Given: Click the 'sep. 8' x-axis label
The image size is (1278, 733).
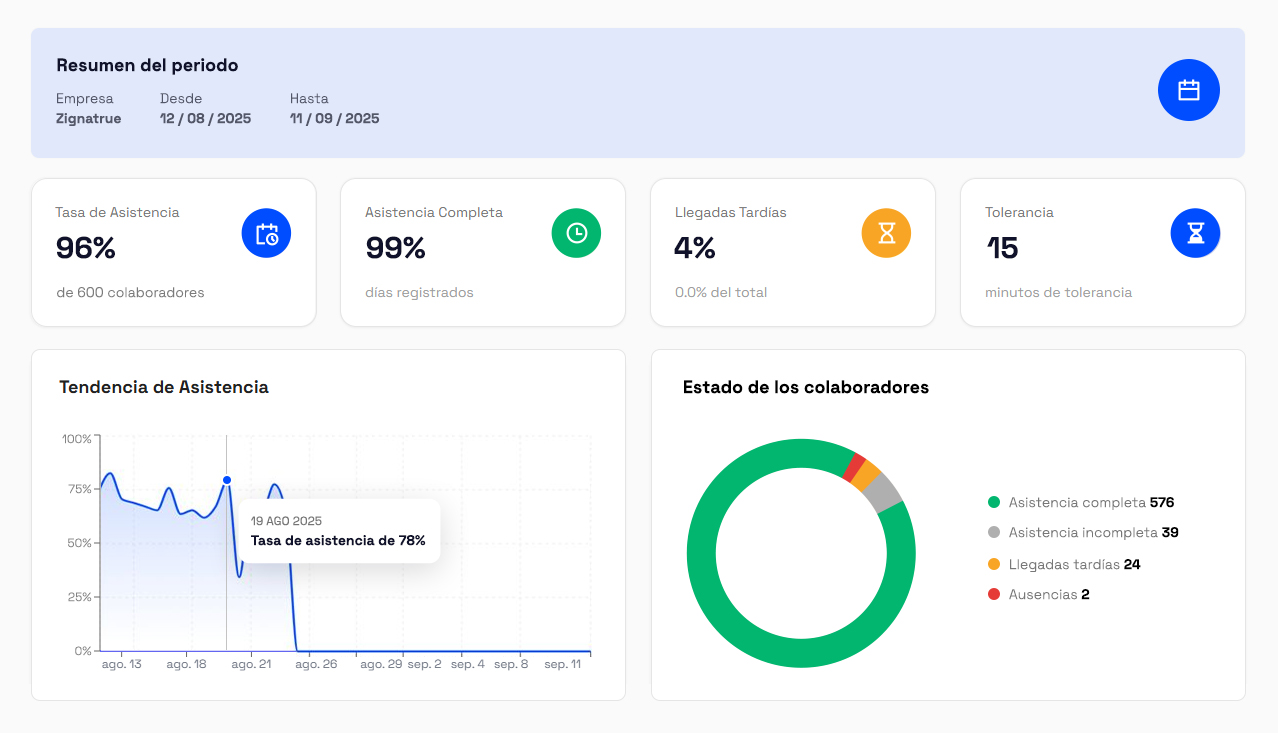Looking at the screenshot, I should click(x=511, y=664).
